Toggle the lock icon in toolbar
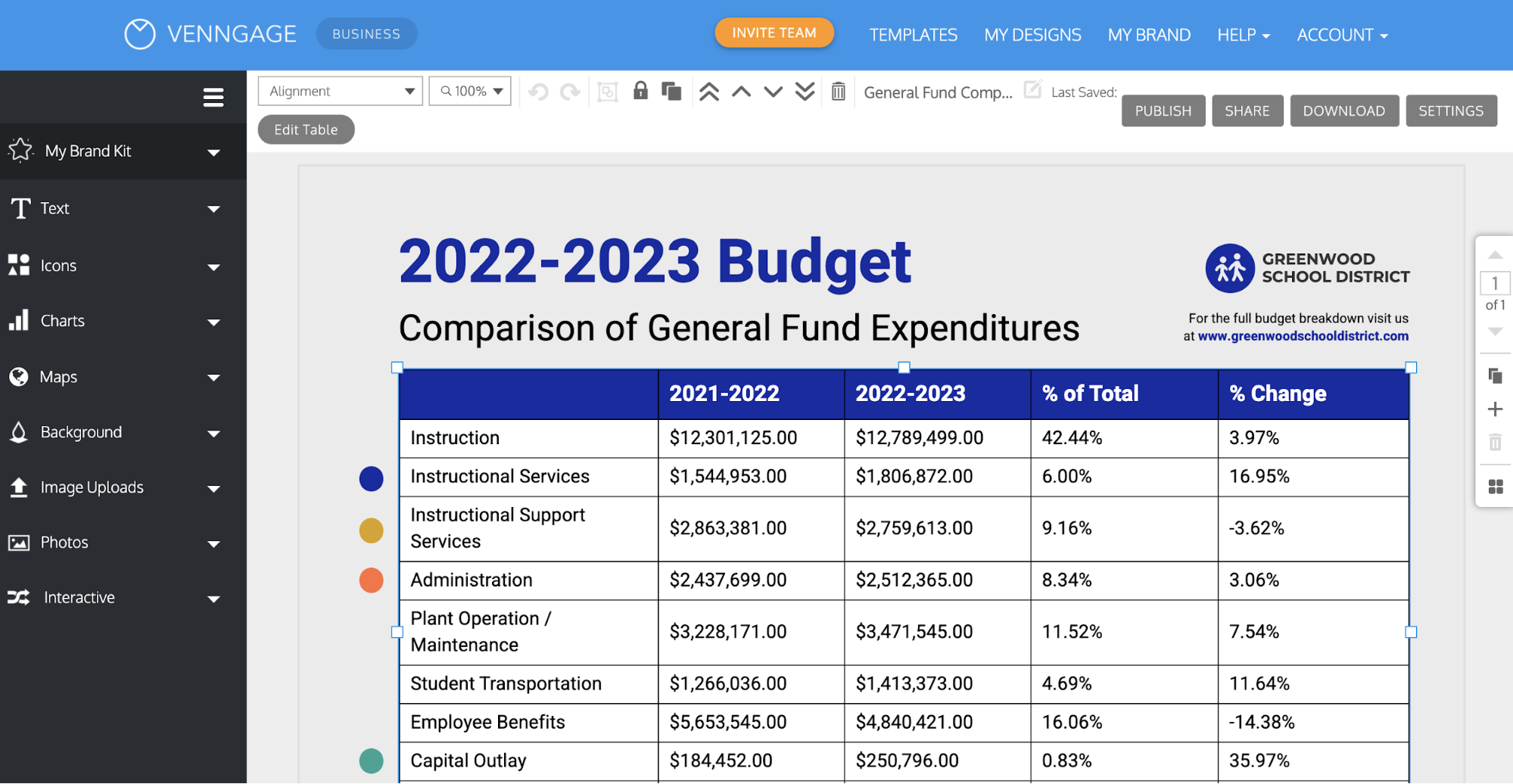Image resolution: width=1513 pixels, height=784 pixels. [x=640, y=92]
